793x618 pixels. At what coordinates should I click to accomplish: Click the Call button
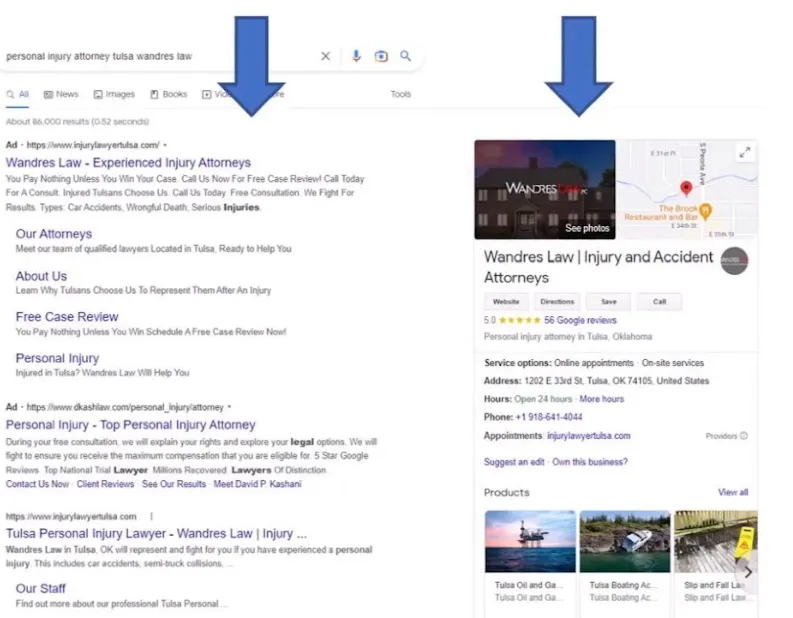click(659, 302)
